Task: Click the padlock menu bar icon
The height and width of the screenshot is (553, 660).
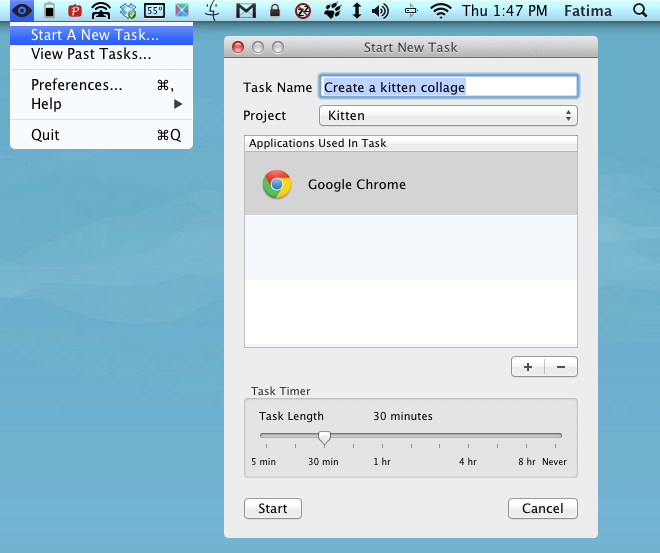Action: coord(275,10)
